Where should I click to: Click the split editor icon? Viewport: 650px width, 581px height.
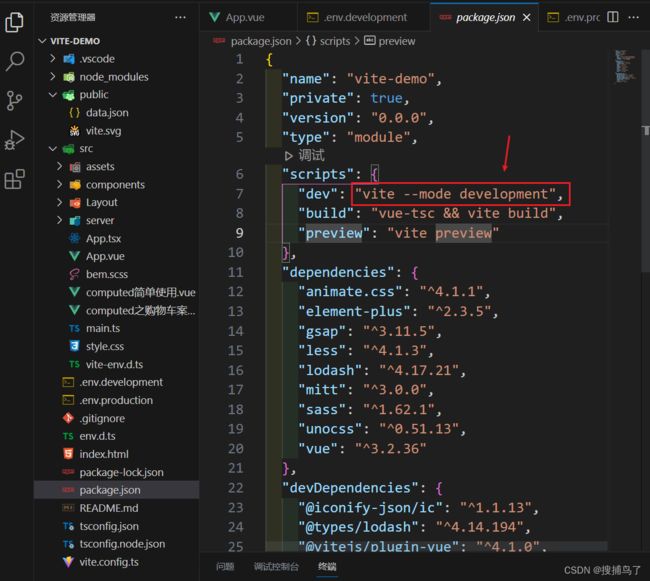613,17
